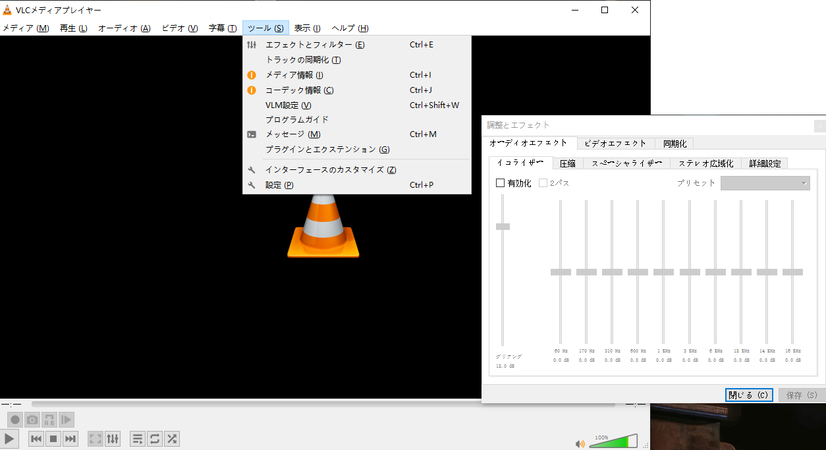
Task: Select トラックの同期化 (T) menu item
Action: point(357,60)
